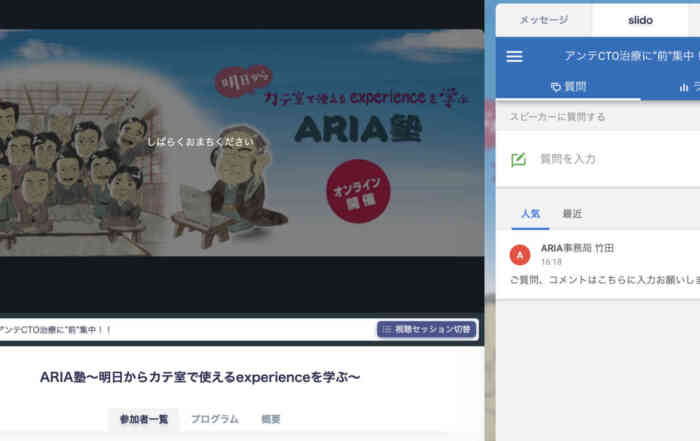Click the red オンライン開催 badge
The height and width of the screenshot is (441, 700).
358,191
